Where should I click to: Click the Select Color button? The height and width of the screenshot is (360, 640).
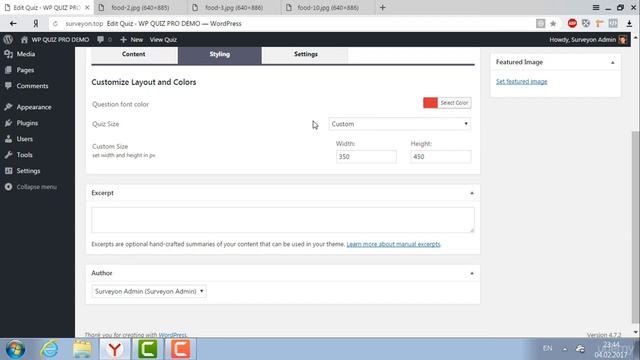454,103
